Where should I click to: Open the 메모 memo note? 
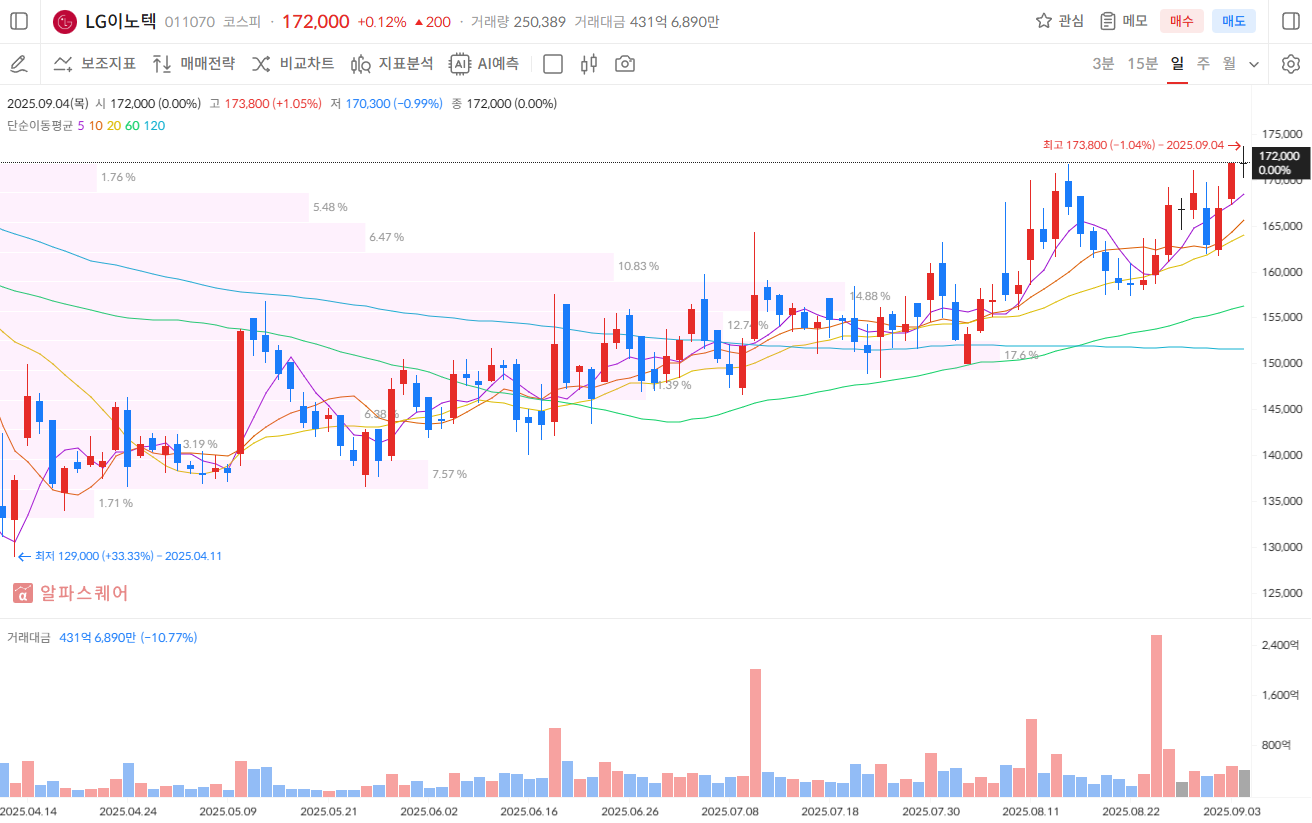coord(1124,21)
